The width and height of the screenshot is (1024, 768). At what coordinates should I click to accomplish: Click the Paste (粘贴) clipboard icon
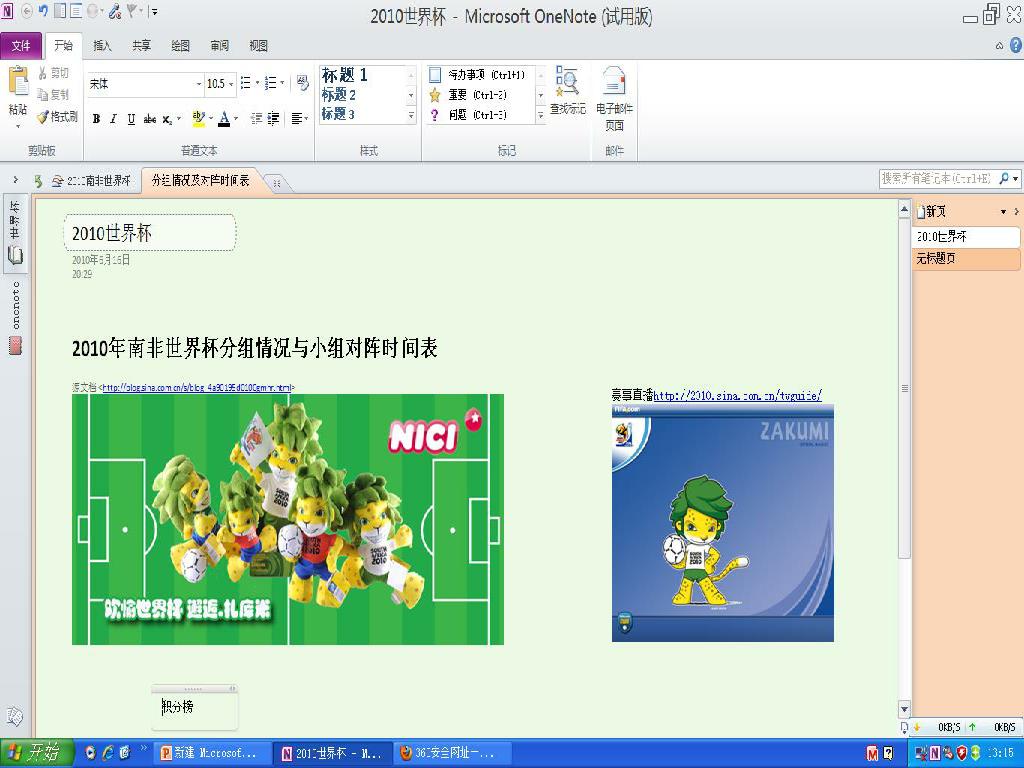18,82
